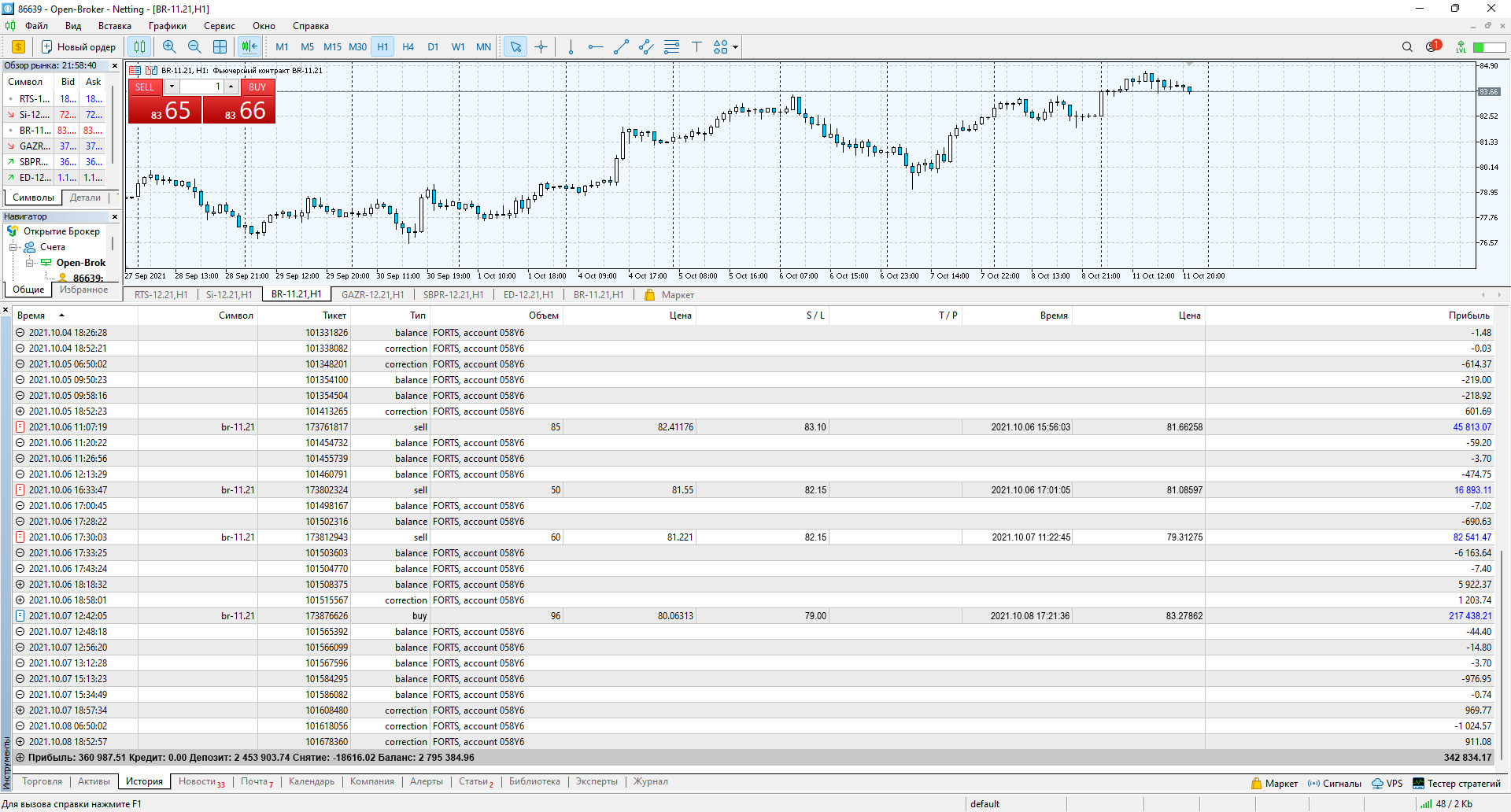Select the M30 timeframe
Viewport: 1511px width, 812px height.
357,47
